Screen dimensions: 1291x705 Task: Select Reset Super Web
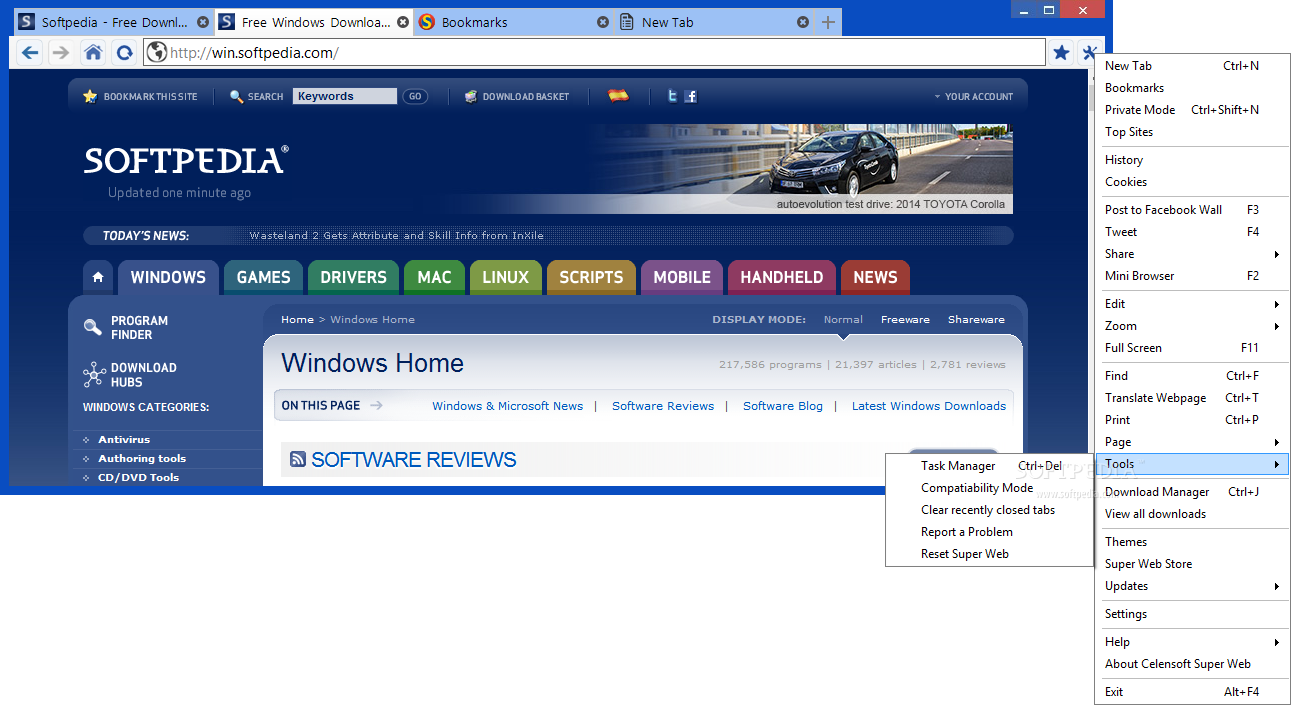tap(989, 554)
